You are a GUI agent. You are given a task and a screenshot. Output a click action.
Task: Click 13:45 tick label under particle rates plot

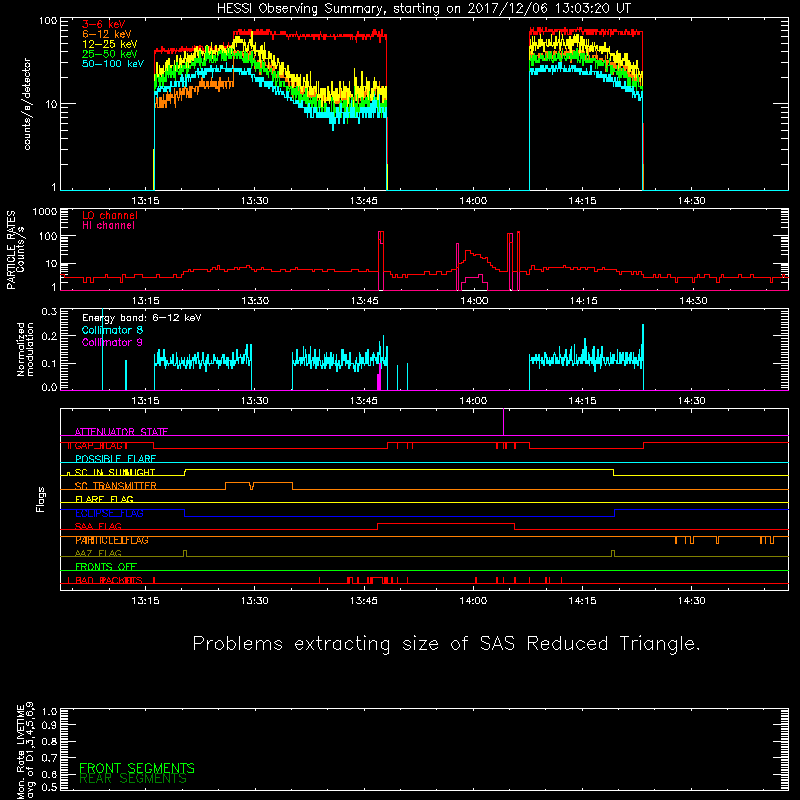(x=364, y=301)
